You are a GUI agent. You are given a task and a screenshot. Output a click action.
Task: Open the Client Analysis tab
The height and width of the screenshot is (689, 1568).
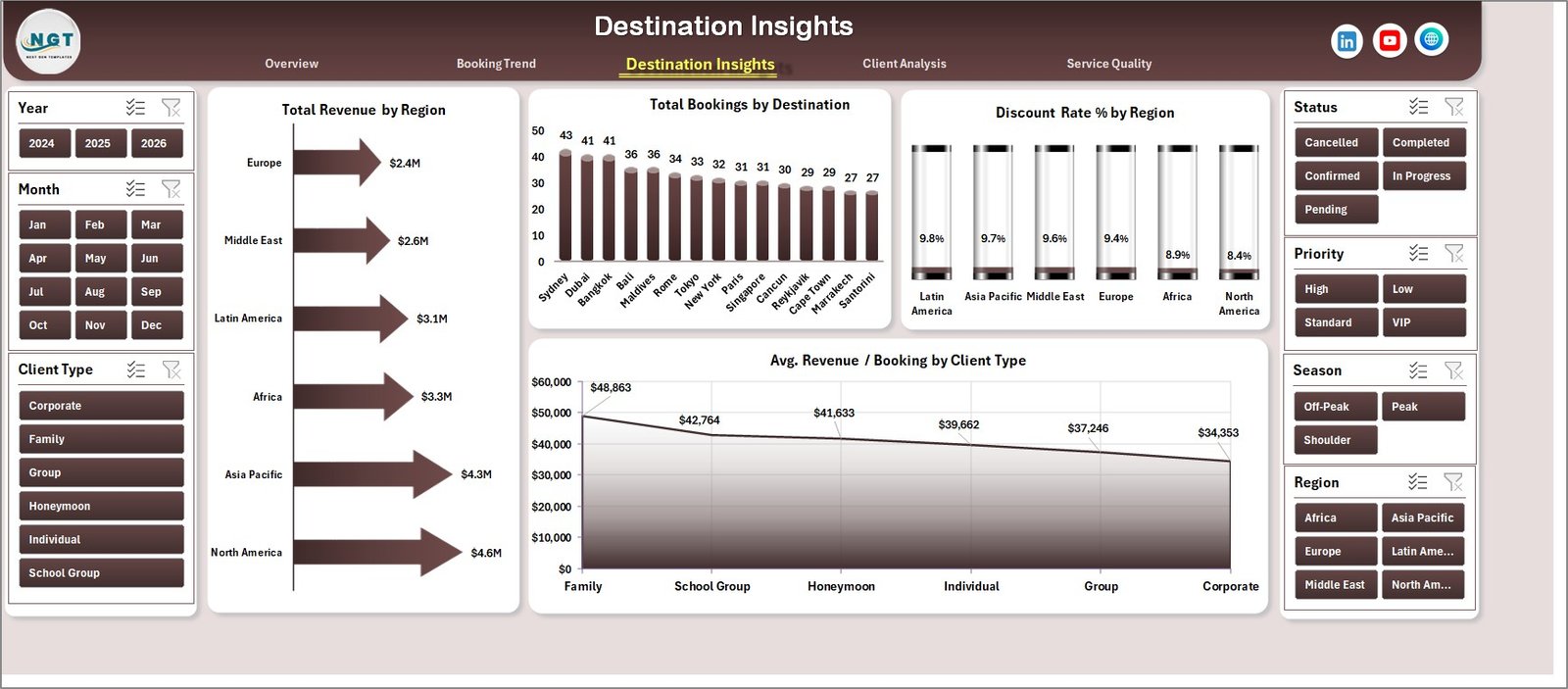tap(905, 64)
